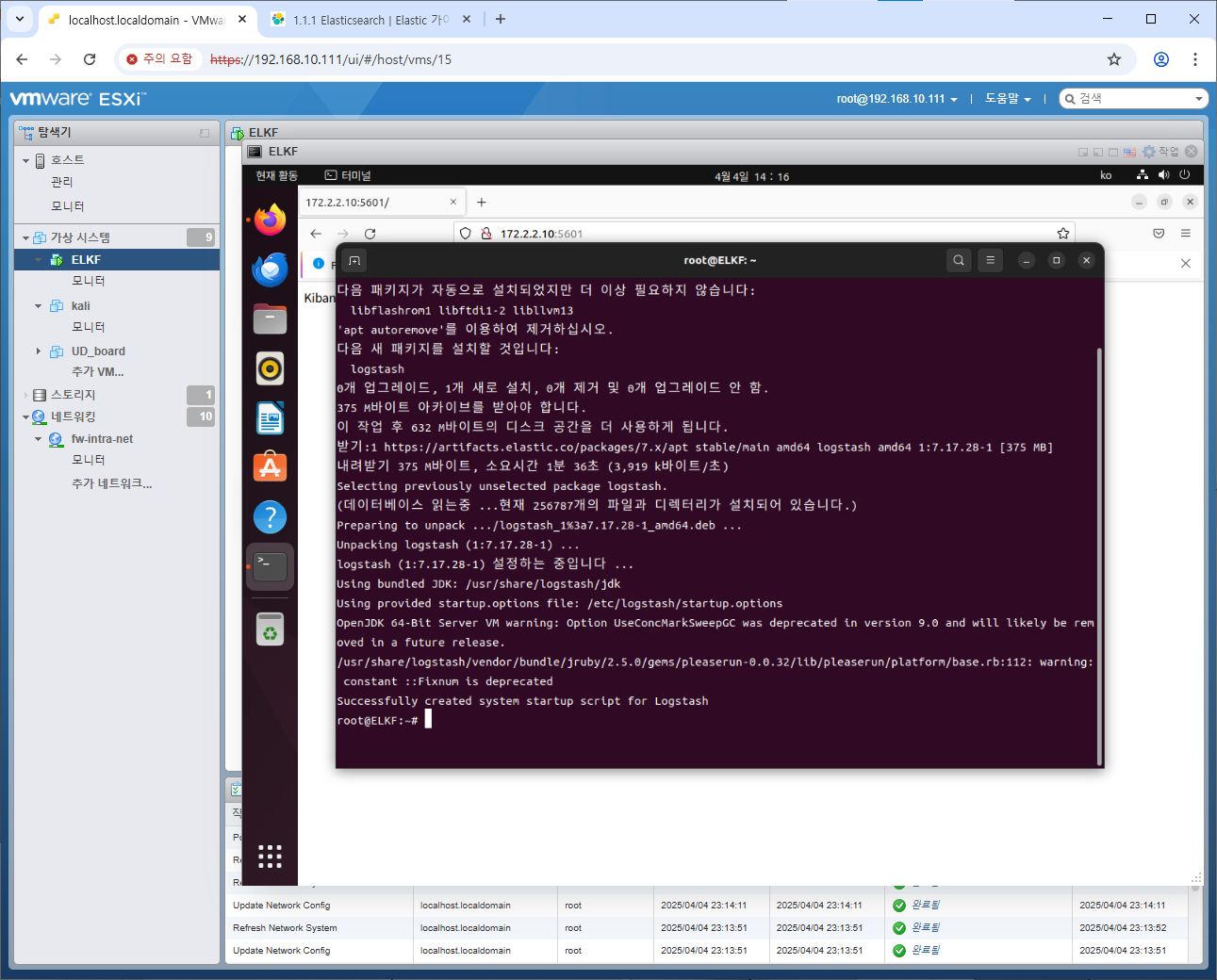Collapse the 네트워킹 tree node
The height and width of the screenshot is (980, 1217).
coord(26,417)
